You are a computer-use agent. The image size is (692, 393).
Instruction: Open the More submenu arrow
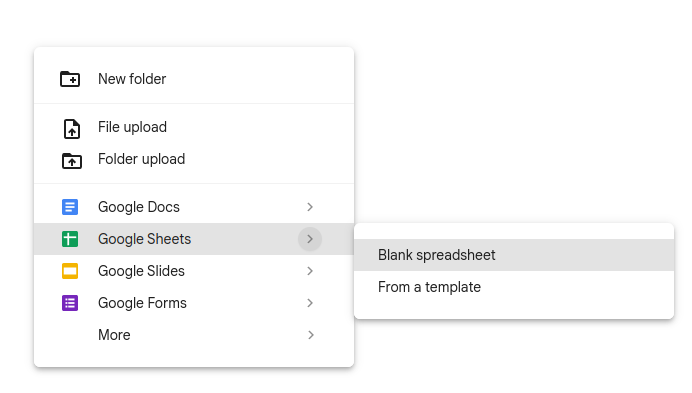click(x=310, y=335)
